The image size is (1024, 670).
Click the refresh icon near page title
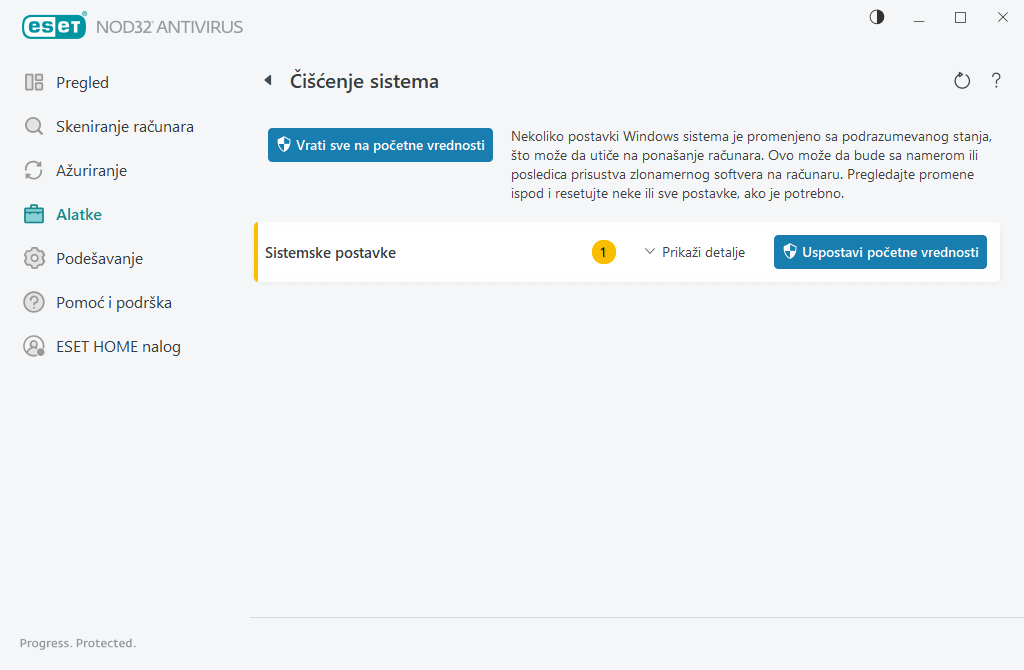tap(962, 81)
